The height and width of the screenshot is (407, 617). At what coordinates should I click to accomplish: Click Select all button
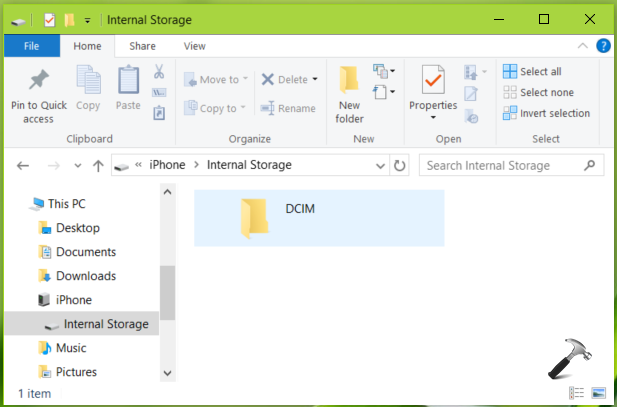pyautogui.click(x=532, y=71)
